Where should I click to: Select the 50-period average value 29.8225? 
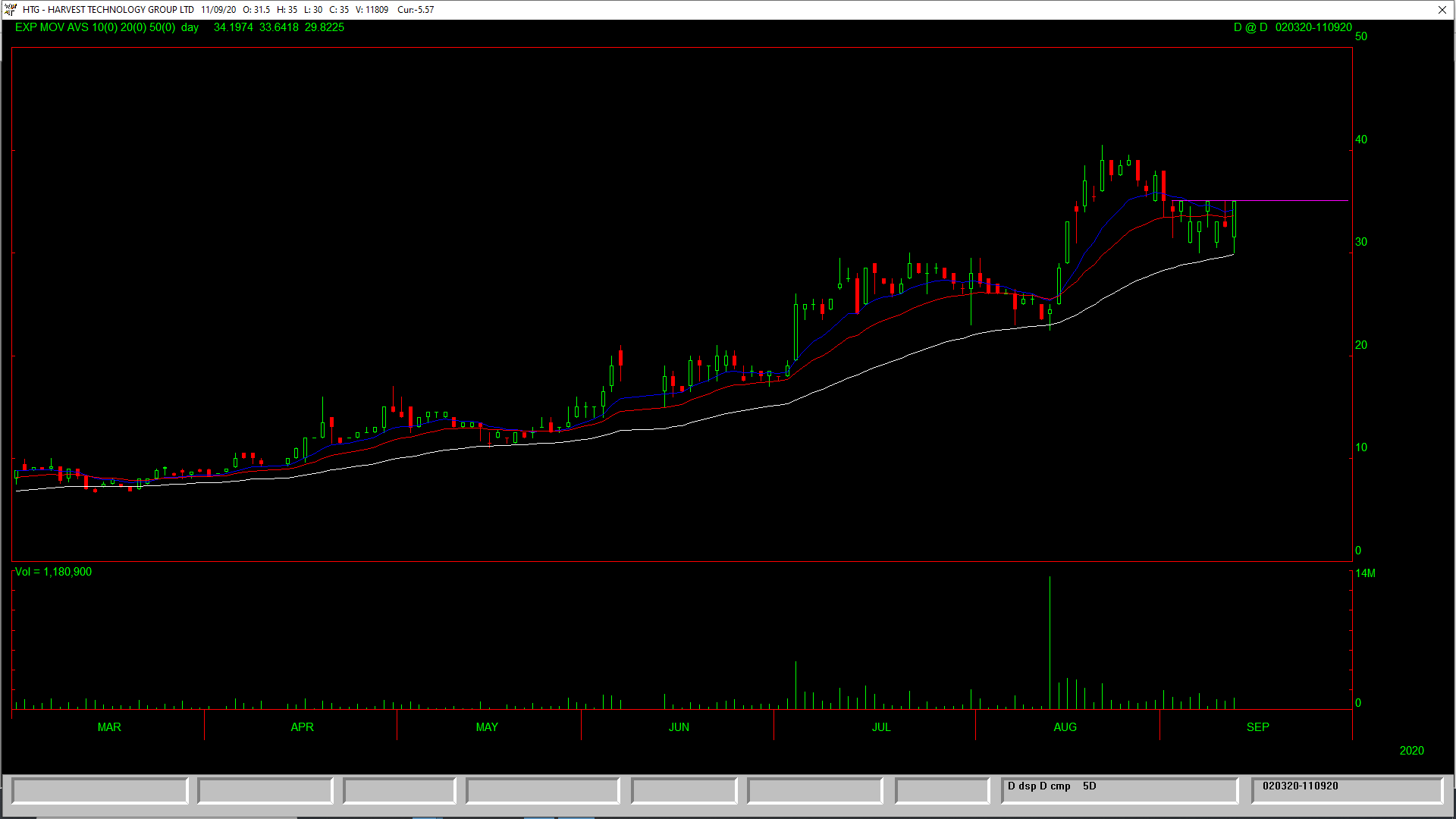[325, 27]
